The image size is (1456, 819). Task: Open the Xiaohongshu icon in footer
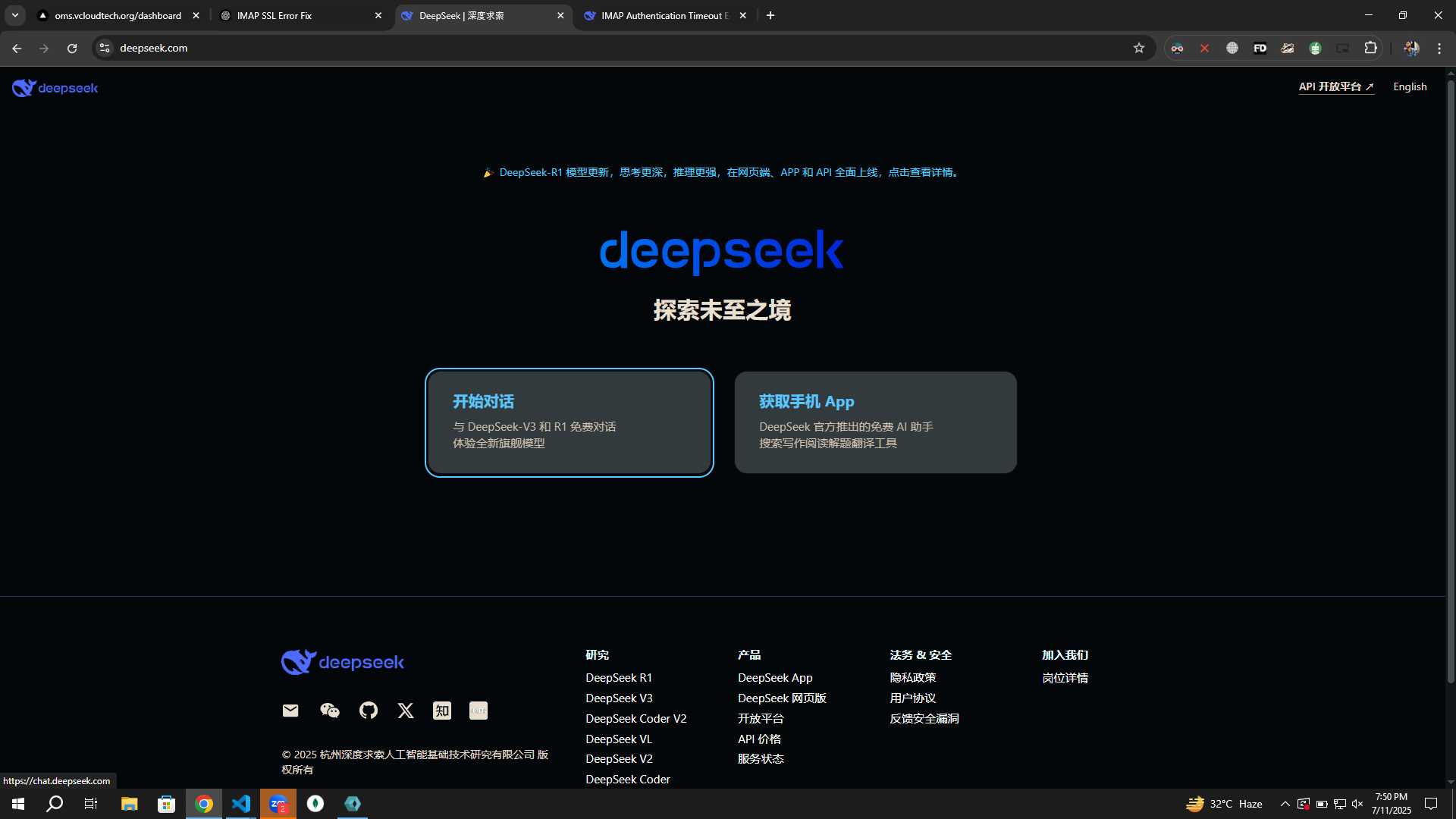coord(479,711)
